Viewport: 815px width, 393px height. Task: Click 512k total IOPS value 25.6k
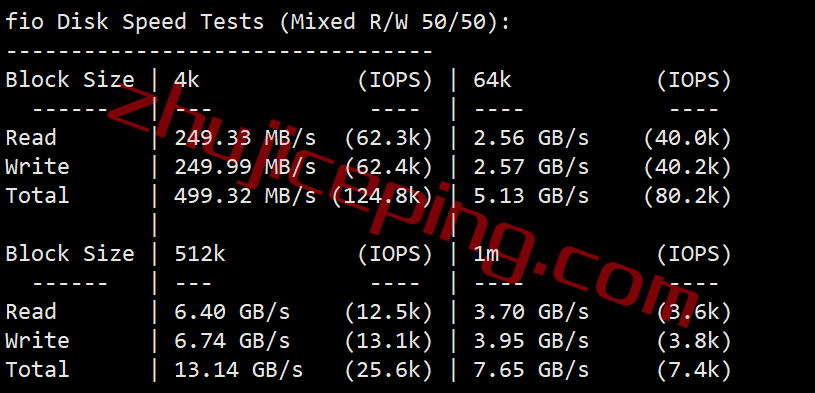[x=388, y=370]
